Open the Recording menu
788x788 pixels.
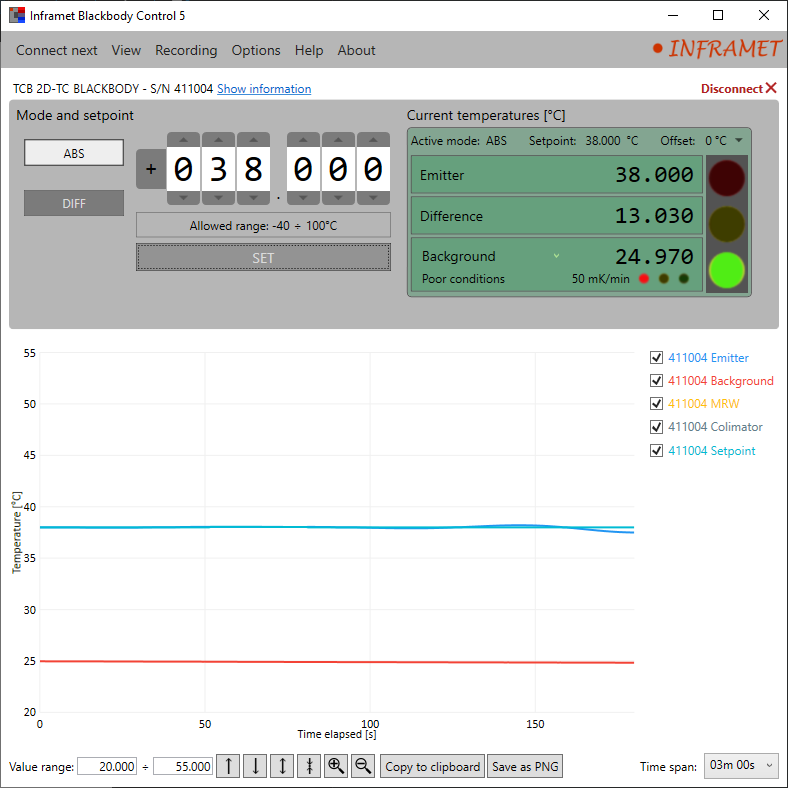pyautogui.click(x=186, y=50)
